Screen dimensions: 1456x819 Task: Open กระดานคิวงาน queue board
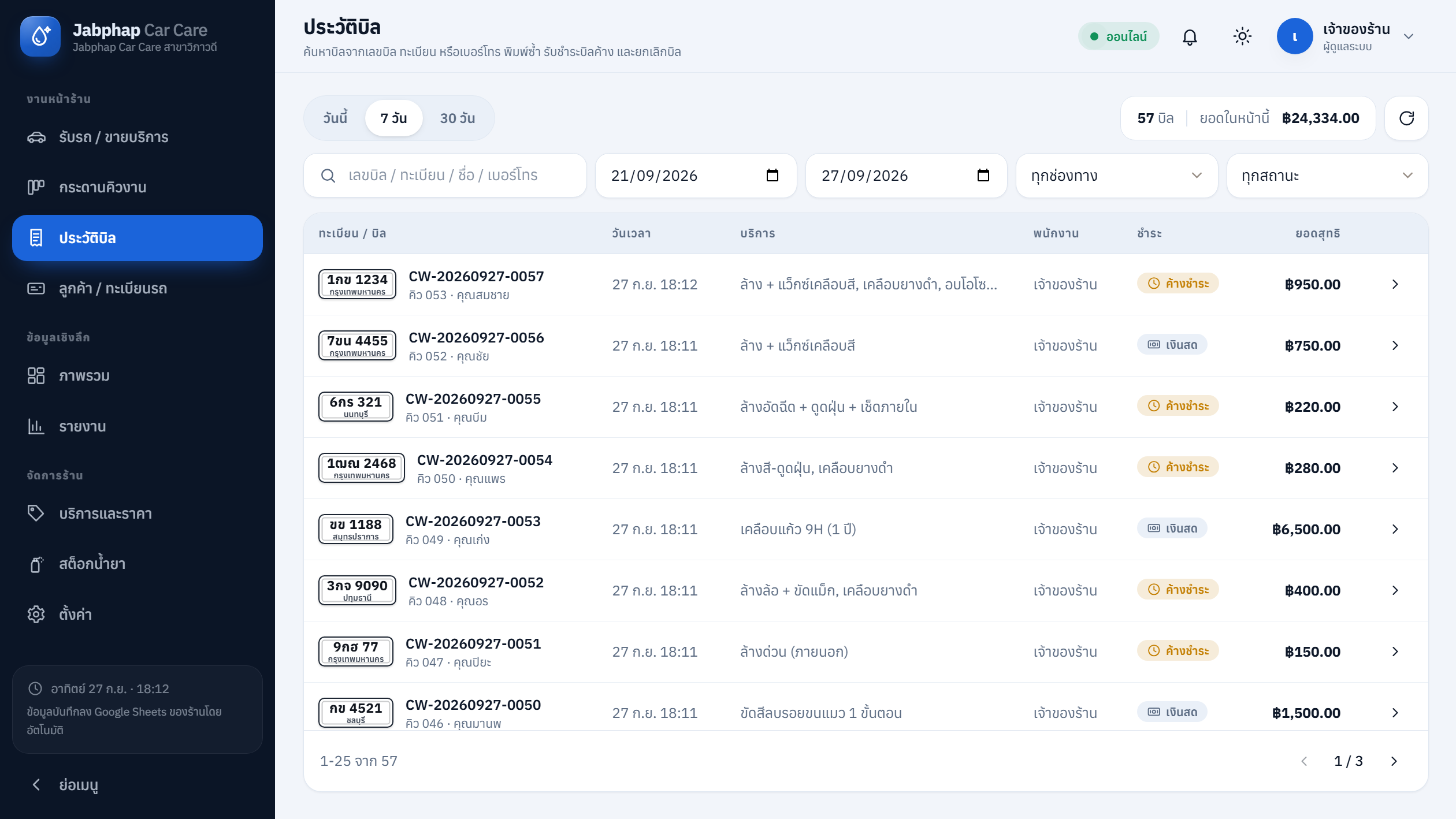pos(138,188)
